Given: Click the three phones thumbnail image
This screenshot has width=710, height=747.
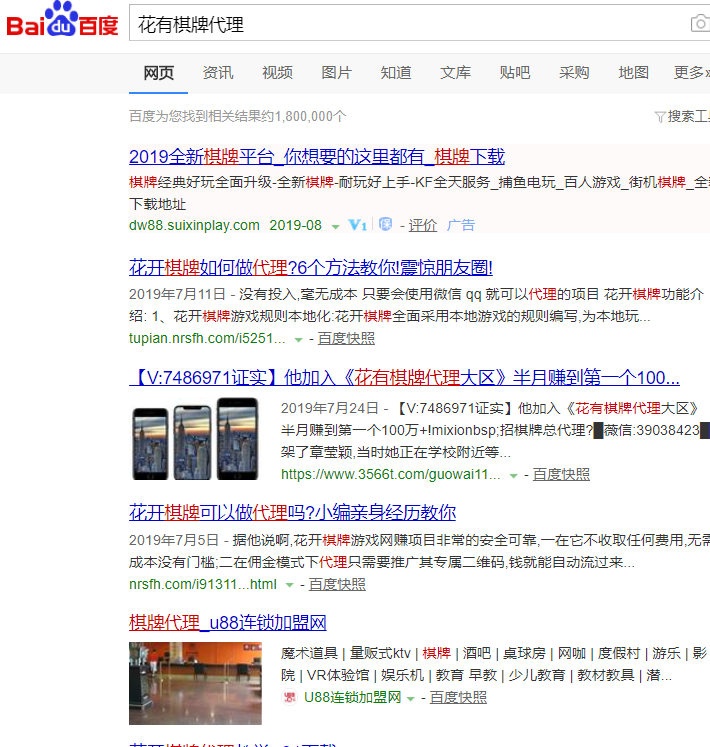Looking at the screenshot, I should coord(195,439).
